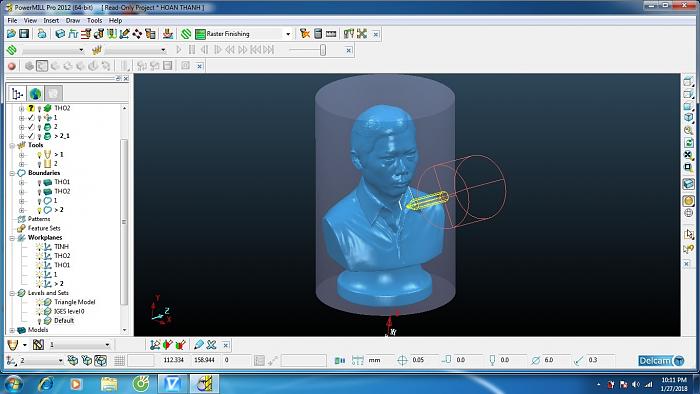Screen dimensions: 700x394
Task: Open the File menu
Action: click(x=12, y=21)
